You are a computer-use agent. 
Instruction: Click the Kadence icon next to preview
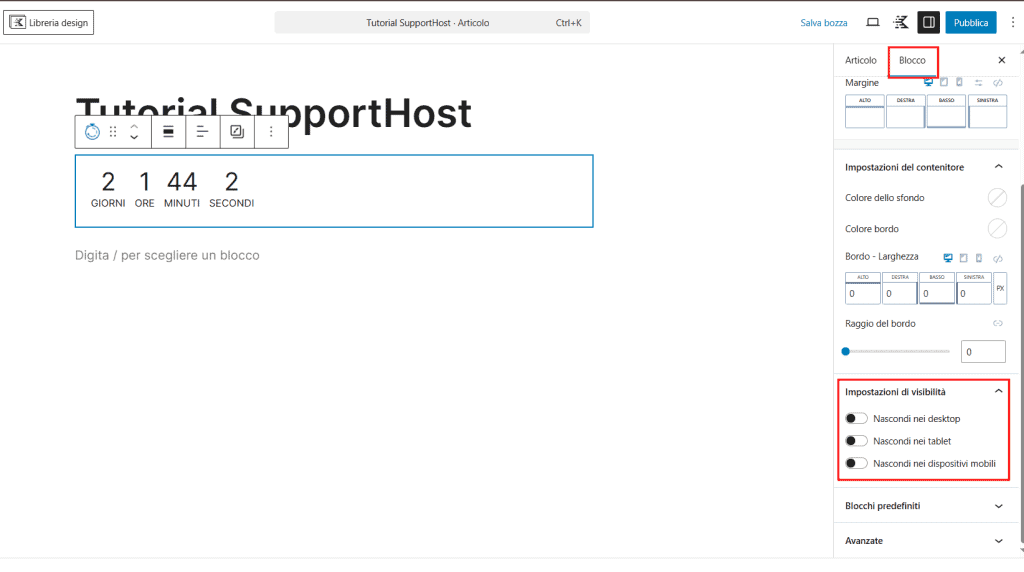[x=901, y=22]
